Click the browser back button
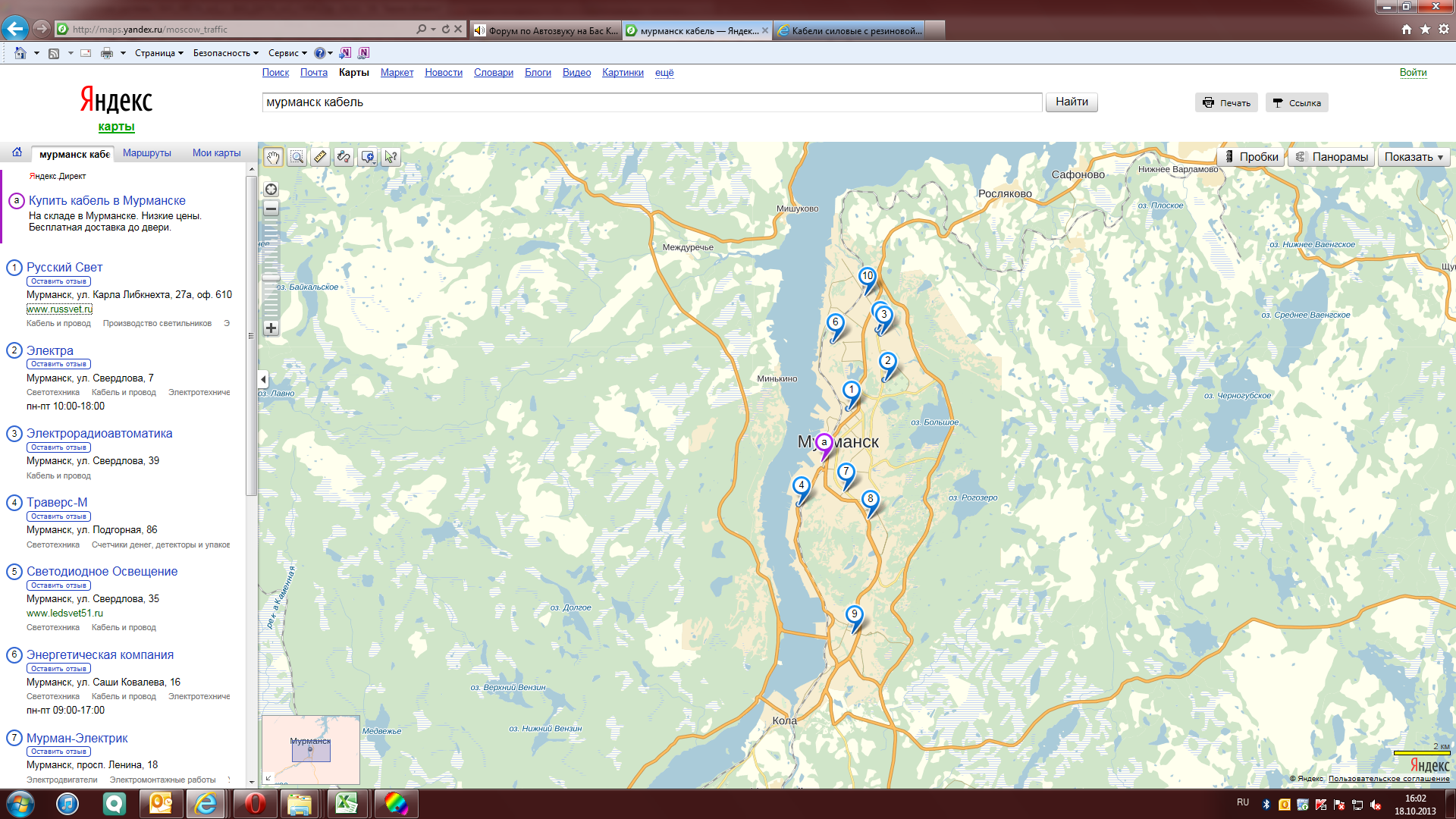The width and height of the screenshot is (1456, 819). (x=14, y=29)
